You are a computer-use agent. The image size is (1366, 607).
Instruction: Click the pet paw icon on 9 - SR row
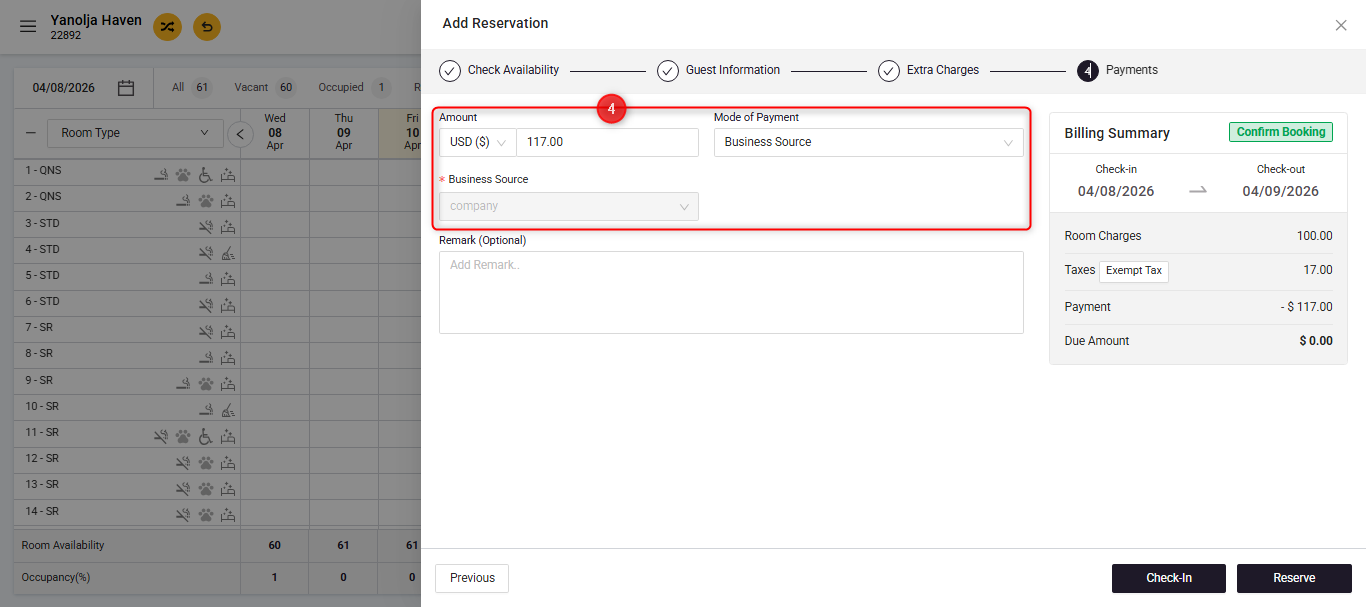[x=206, y=383]
